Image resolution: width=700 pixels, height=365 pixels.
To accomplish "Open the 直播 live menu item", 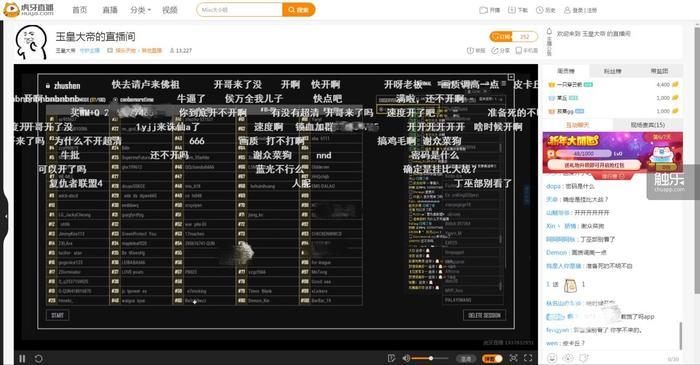I will point(110,10).
